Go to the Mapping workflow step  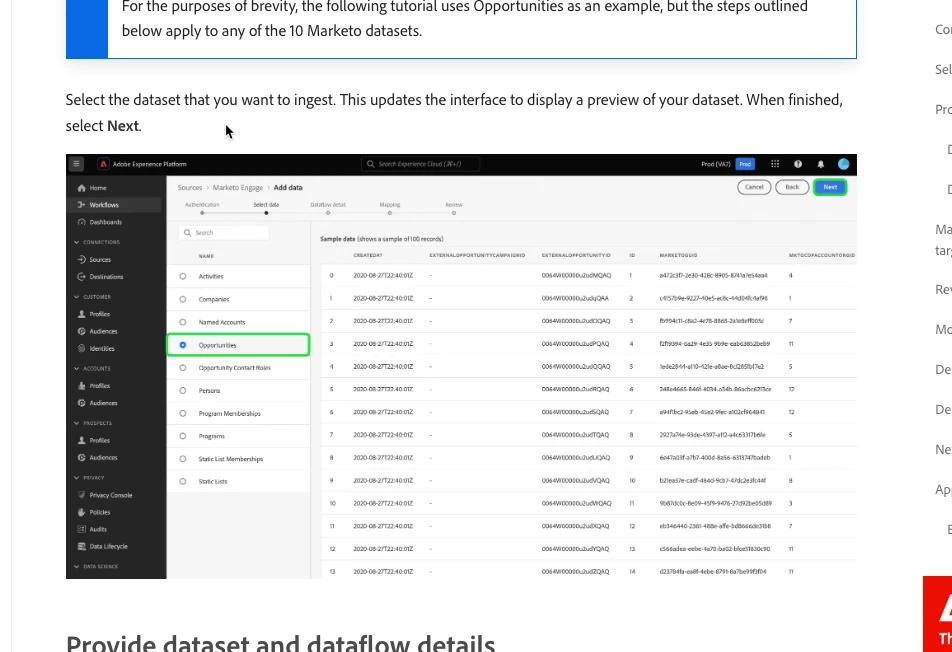pyautogui.click(x=390, y=208)
